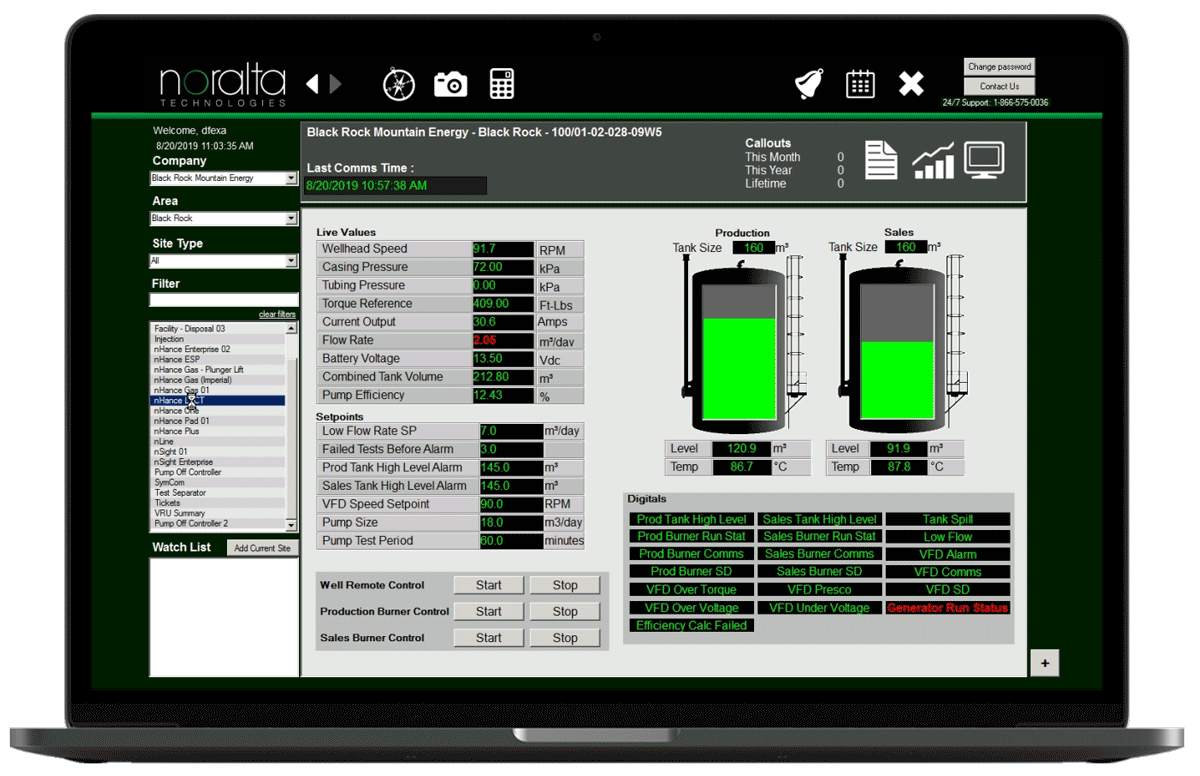The image size is (1200, 776).
Task: Select Test Separator in the site list
Action: [x=218, y=493]
